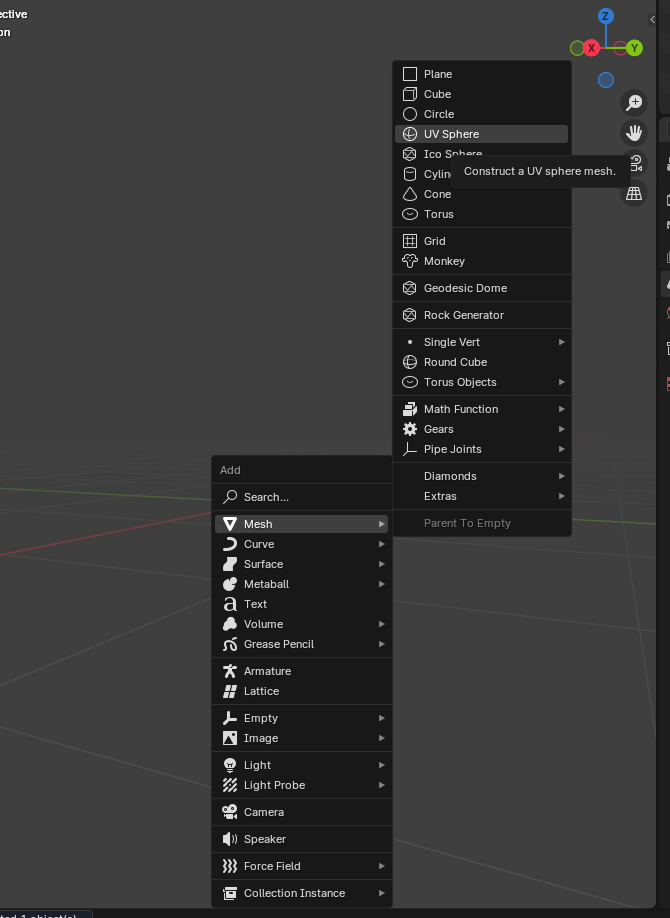Click the Ico Sphere mesh icon
670x918 pixels.
pyautogui.click(x=410, y=153)
